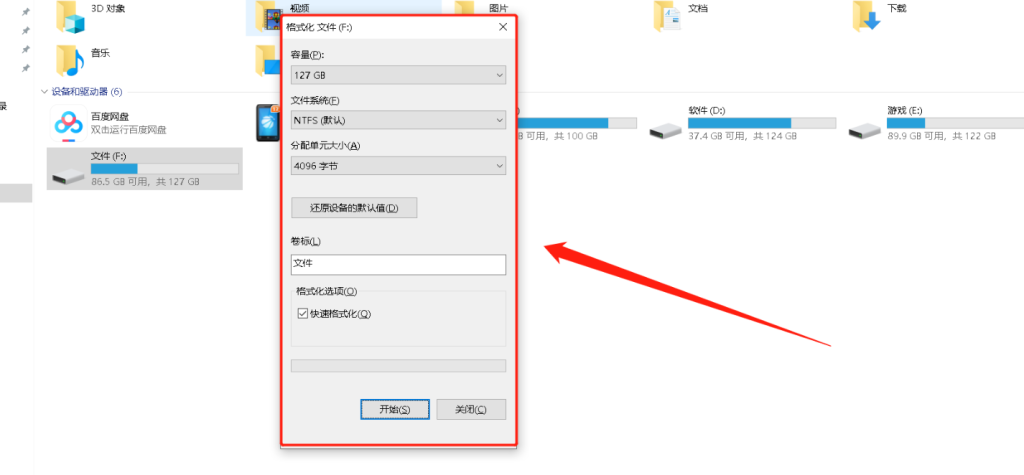1024x475 pixels.
Task: Collapse the 设备和驱动器 group header
Action: point(44,91)
